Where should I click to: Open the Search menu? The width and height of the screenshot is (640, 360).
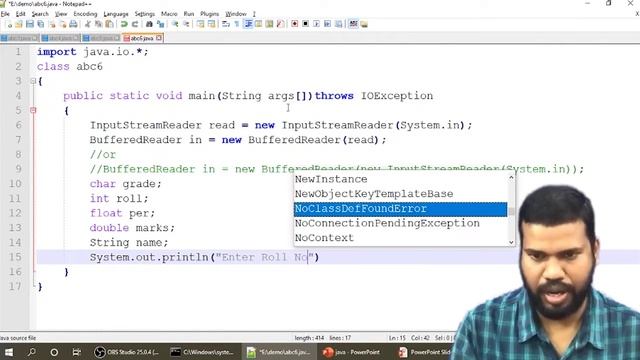(40, 14)
